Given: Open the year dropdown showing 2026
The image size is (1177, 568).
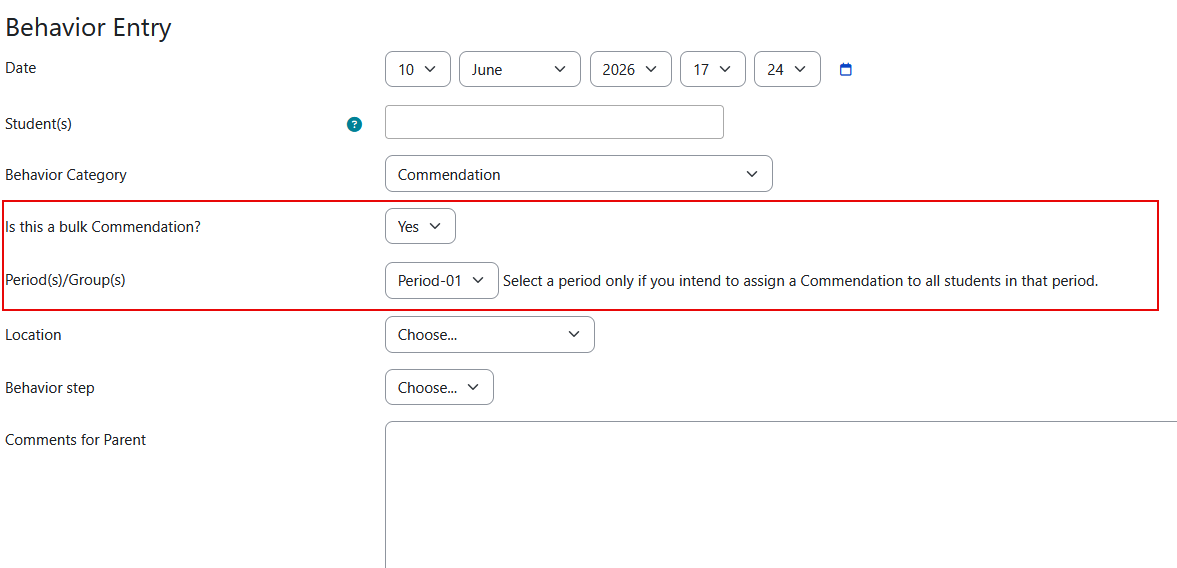Looking at the screenshot, I should coord(631,69).
